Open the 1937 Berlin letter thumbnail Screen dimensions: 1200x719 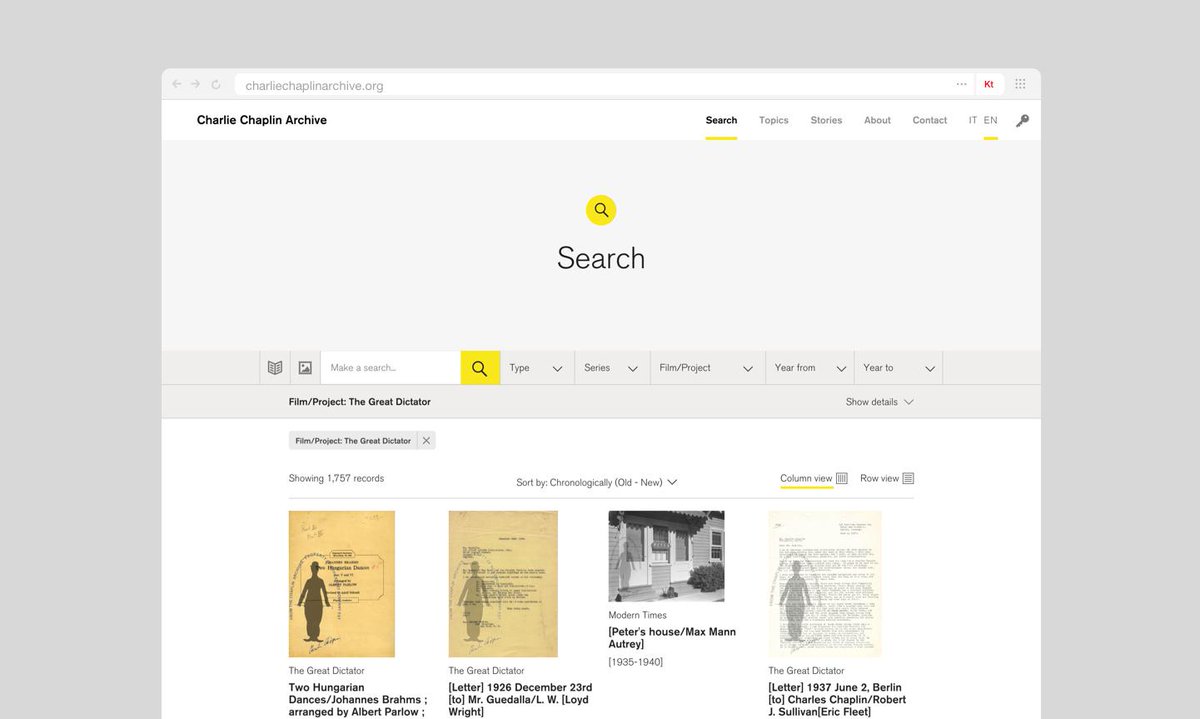pyautogui.click(x=825, y=584)
